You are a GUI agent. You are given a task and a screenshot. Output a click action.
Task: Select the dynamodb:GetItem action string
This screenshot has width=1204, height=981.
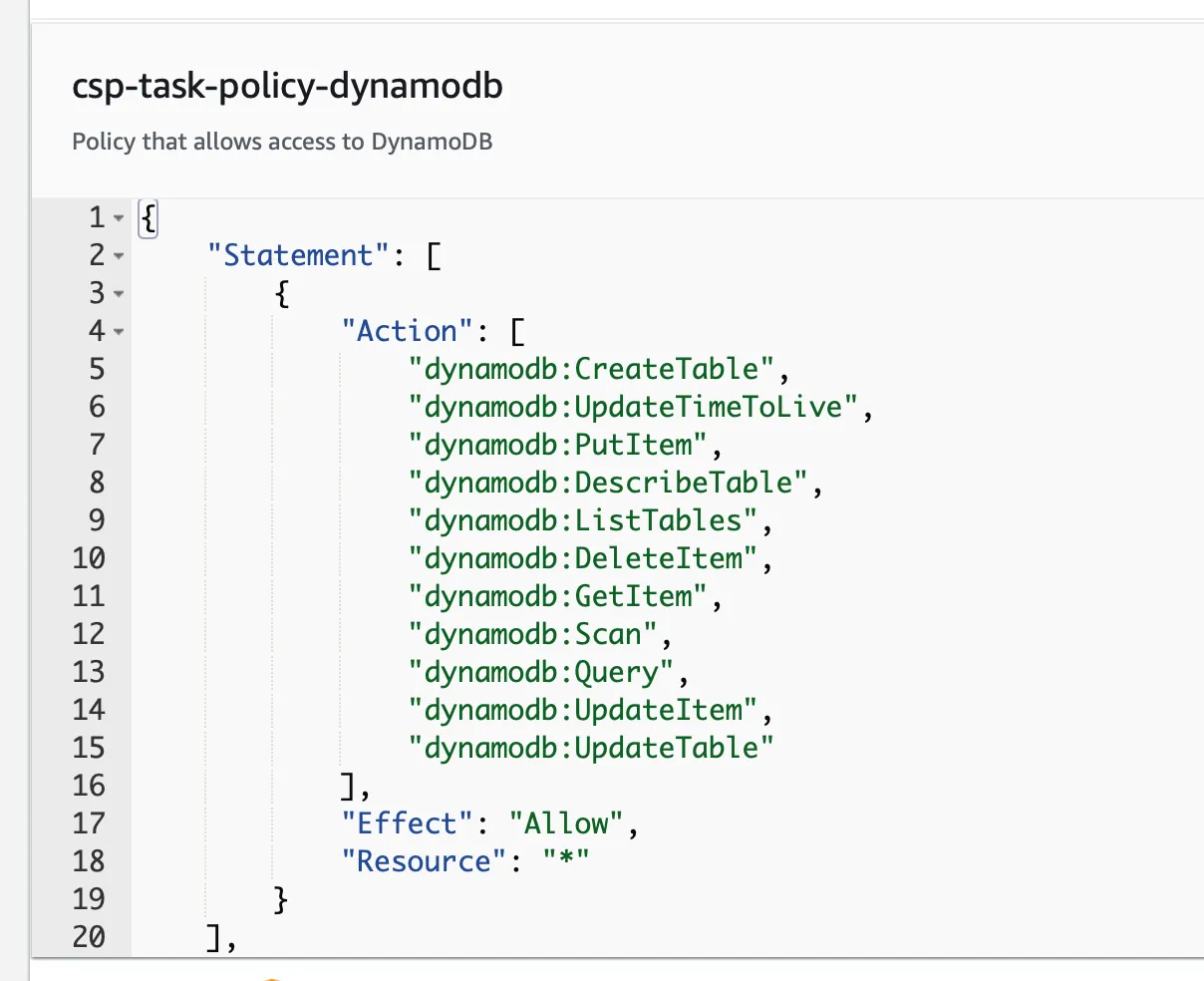(x=558, y=596)
